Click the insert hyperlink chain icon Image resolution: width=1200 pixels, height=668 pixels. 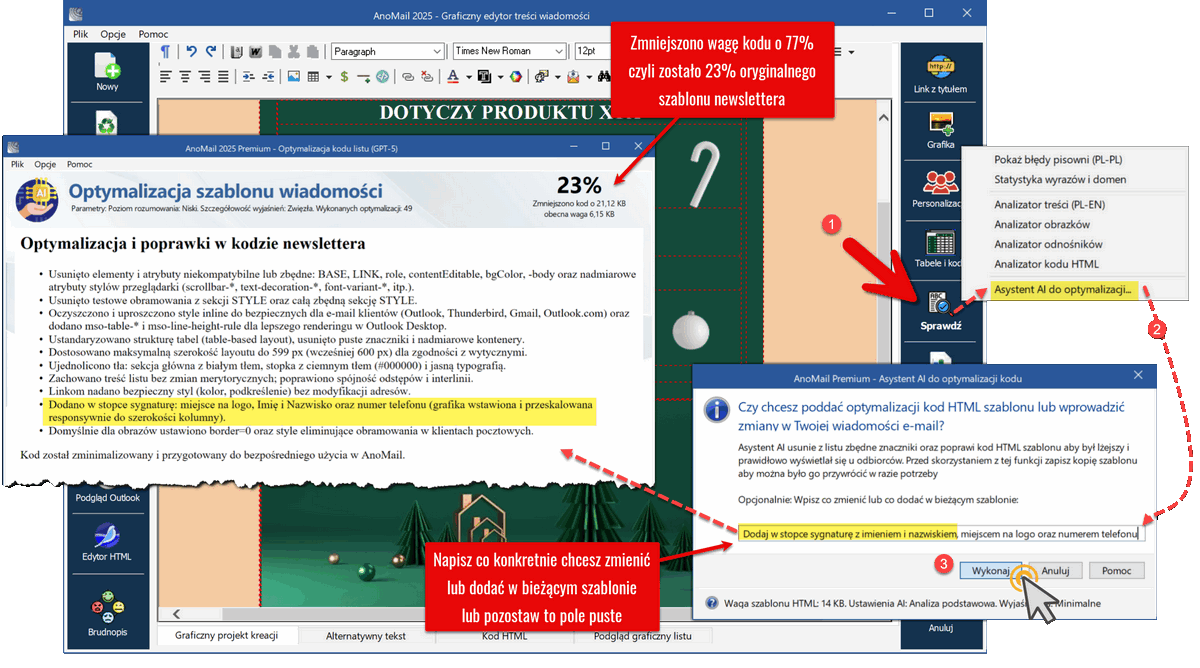(x=408, y=77)
